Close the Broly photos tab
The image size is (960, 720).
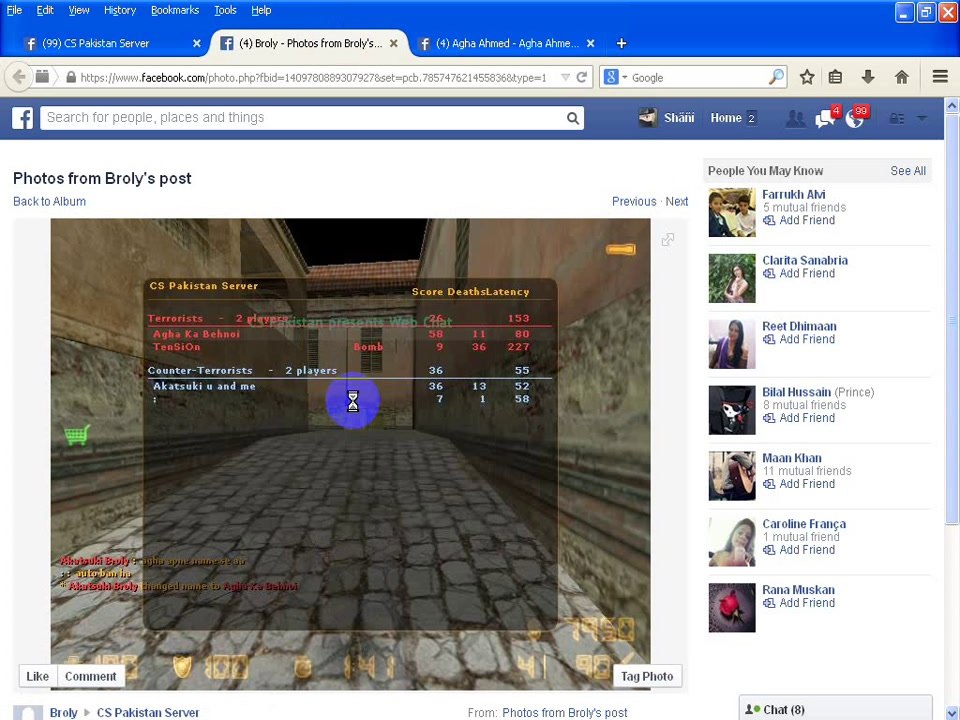394,43
